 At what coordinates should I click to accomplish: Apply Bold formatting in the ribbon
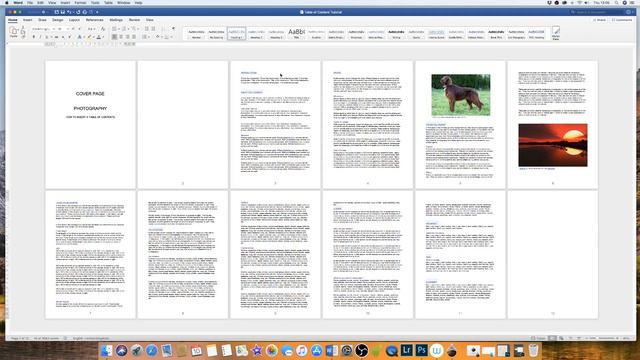coord(33,37)
